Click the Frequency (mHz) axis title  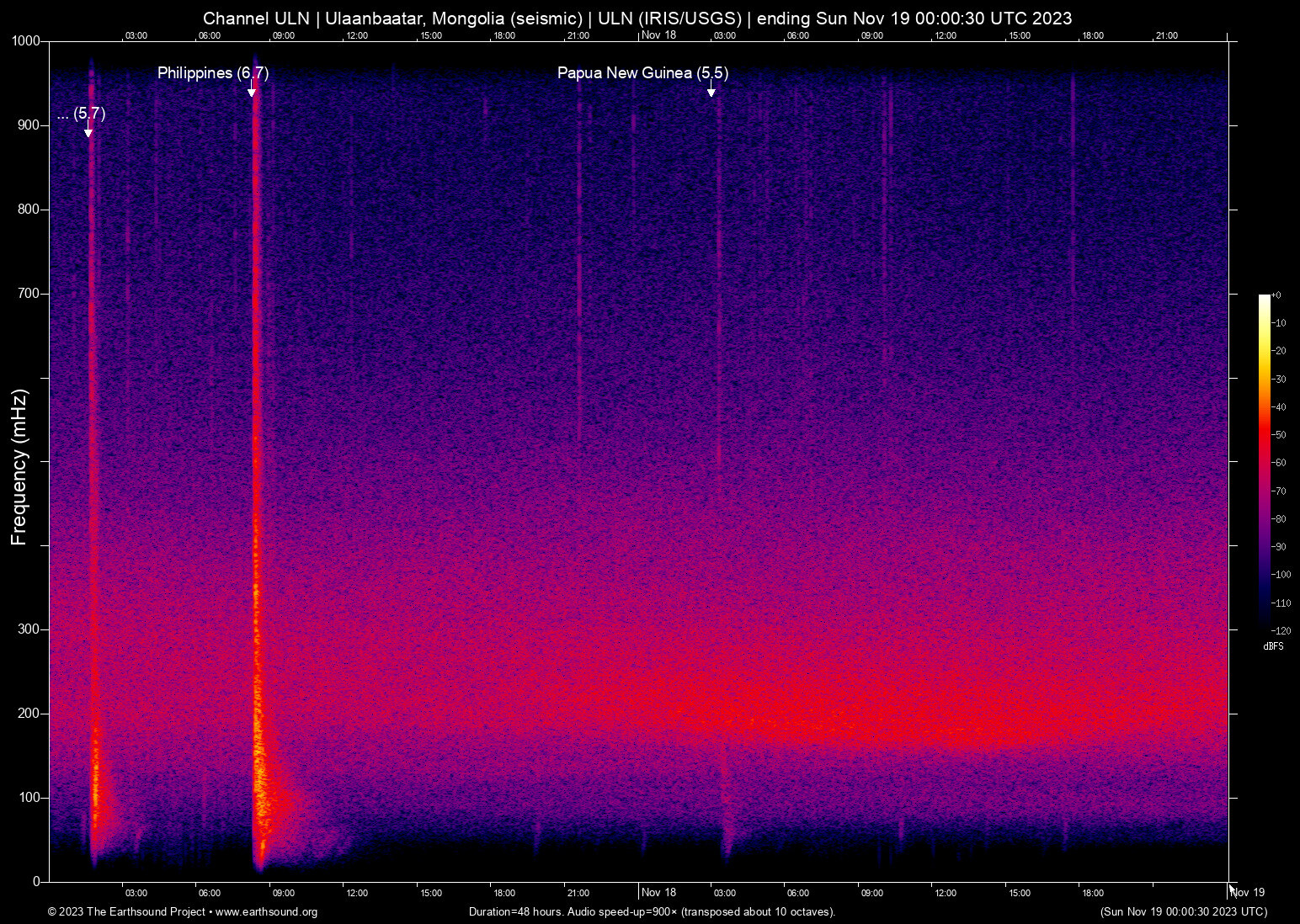(x=19, y=467)
